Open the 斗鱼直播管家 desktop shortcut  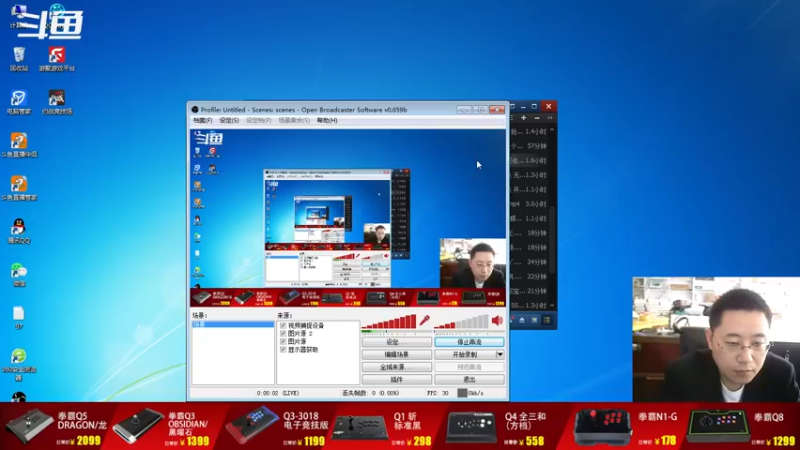(19, 188)
